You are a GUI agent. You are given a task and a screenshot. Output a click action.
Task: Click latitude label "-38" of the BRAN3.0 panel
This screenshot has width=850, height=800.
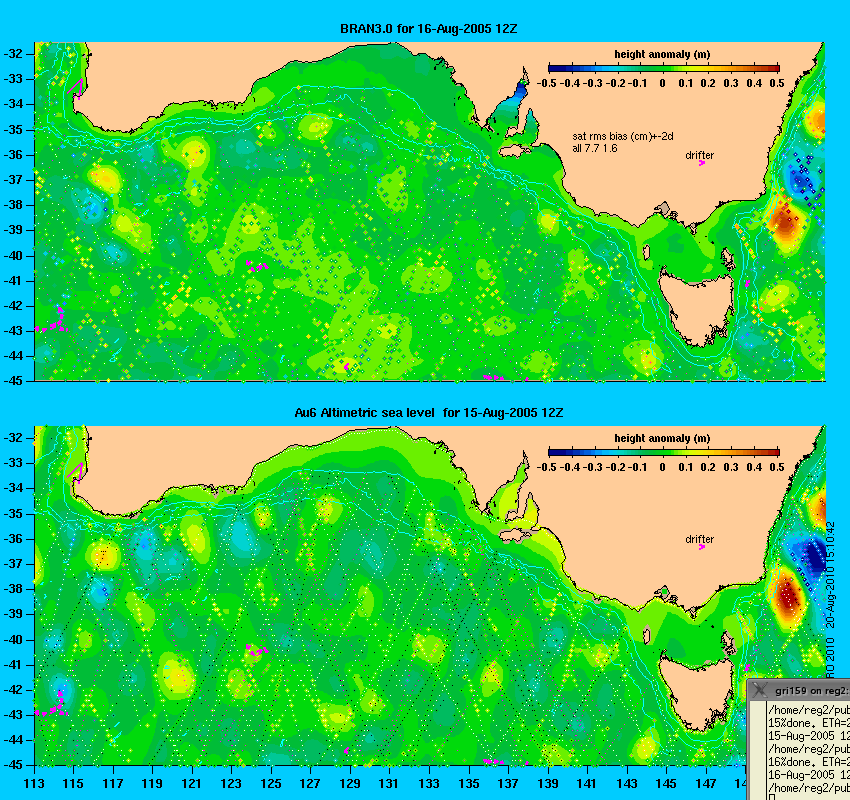pyautogui.click(x=13, y=205)
